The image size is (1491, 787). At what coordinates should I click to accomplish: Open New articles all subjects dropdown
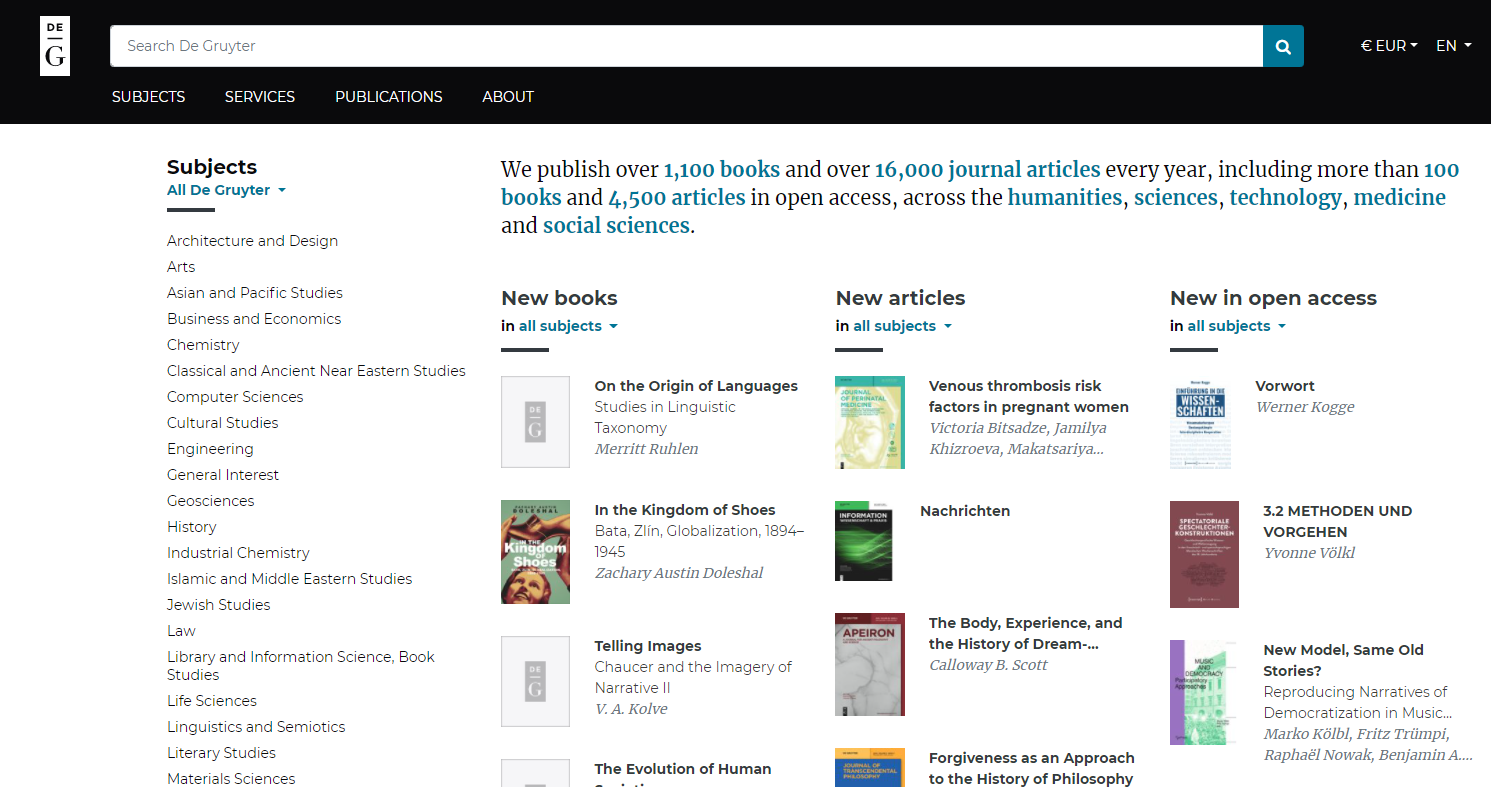[902, 326]
